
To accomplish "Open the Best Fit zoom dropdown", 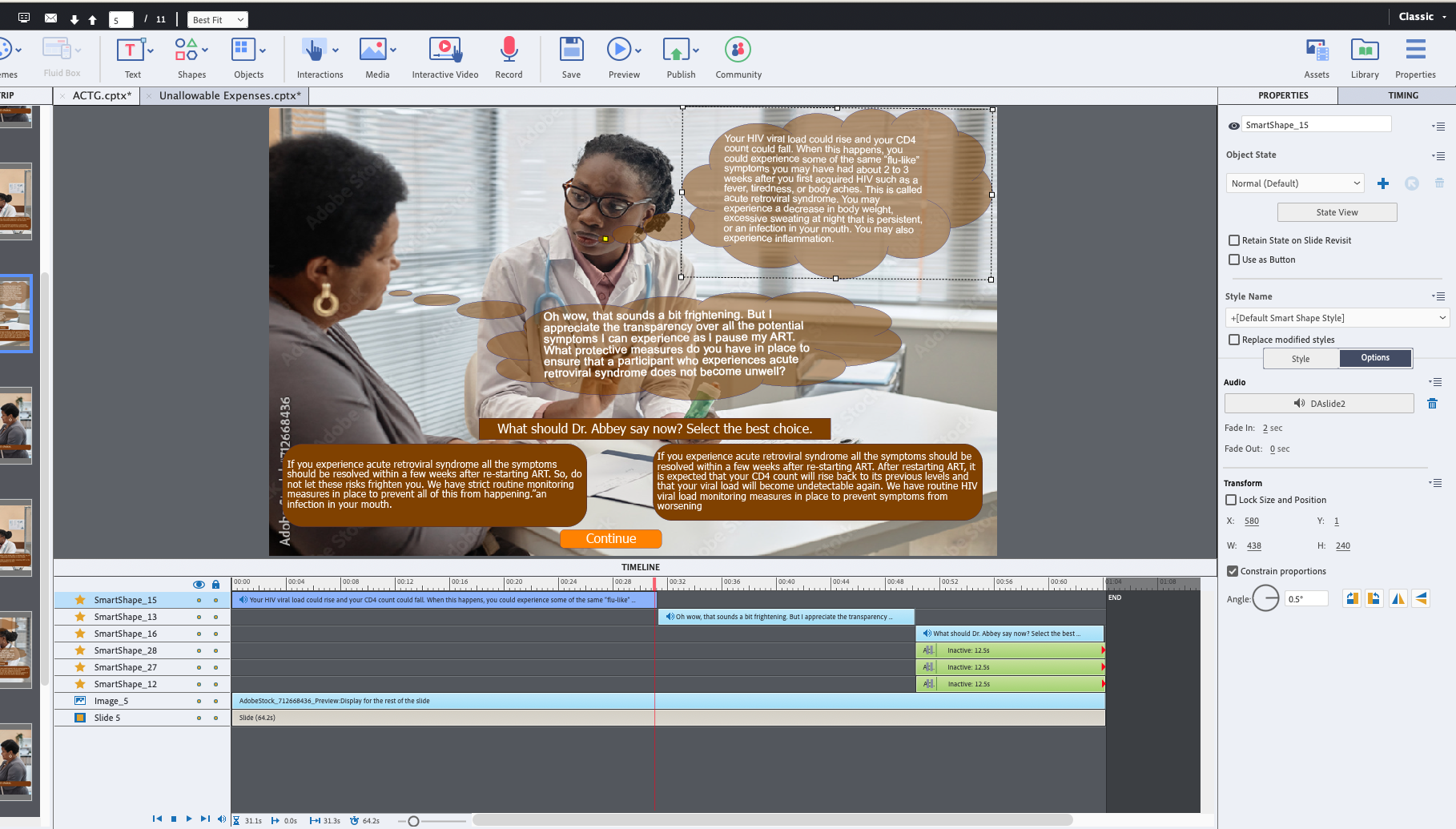I will [218, 20].
